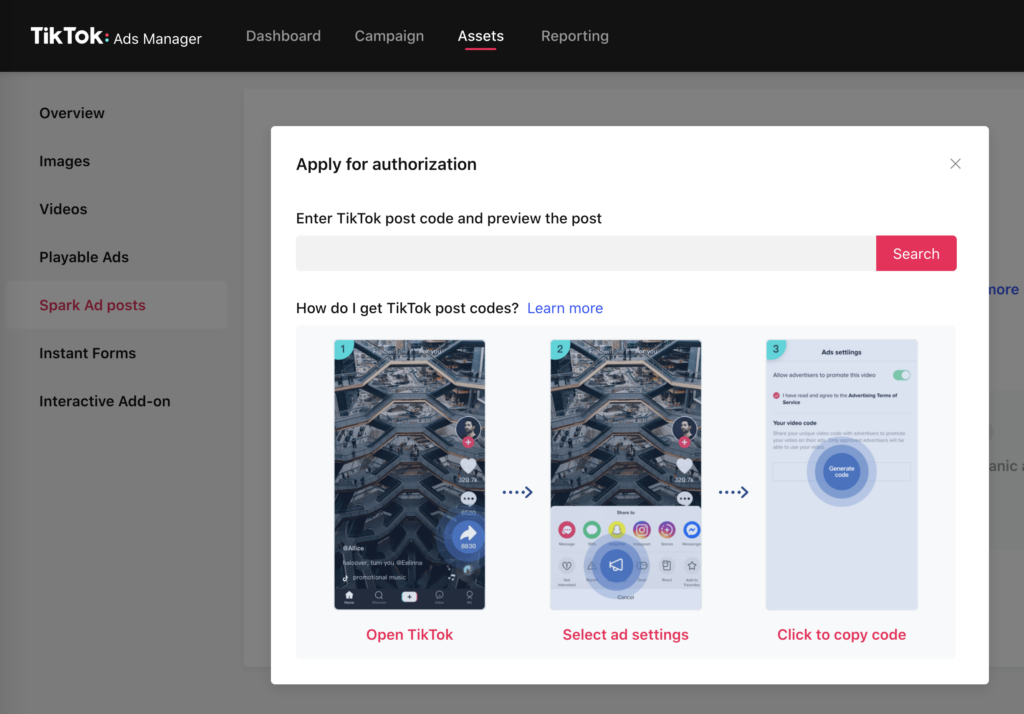The width and height of the screenshot is (1024, 714).
Task: Click the highlighted blue megaphone promote icon
Action: pyautogui.click(x=615, y=565)
